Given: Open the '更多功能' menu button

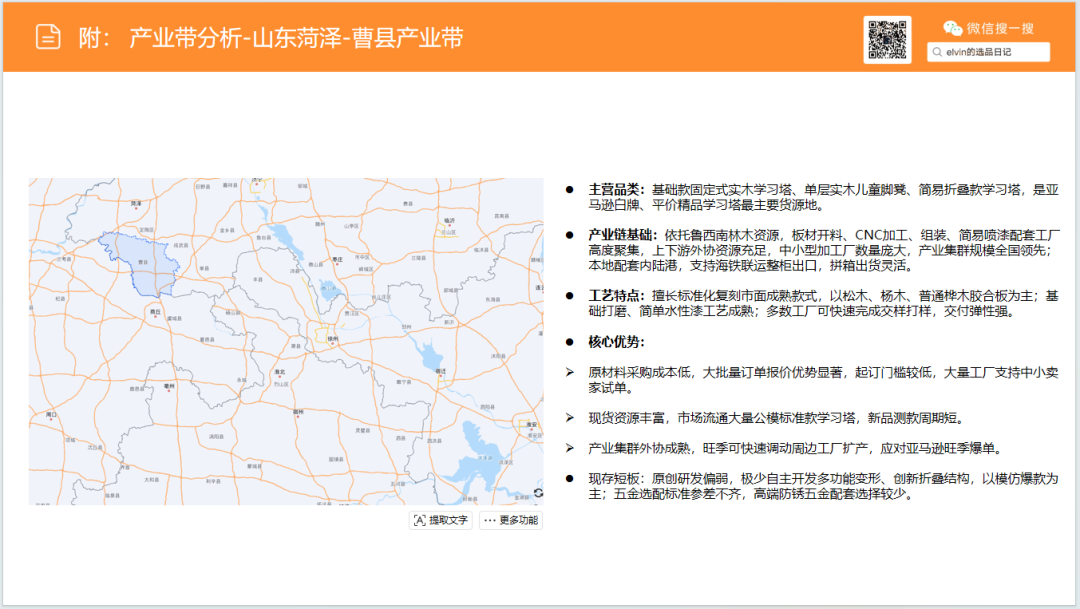Looking at the screenshot, I should tap(511, 520).
